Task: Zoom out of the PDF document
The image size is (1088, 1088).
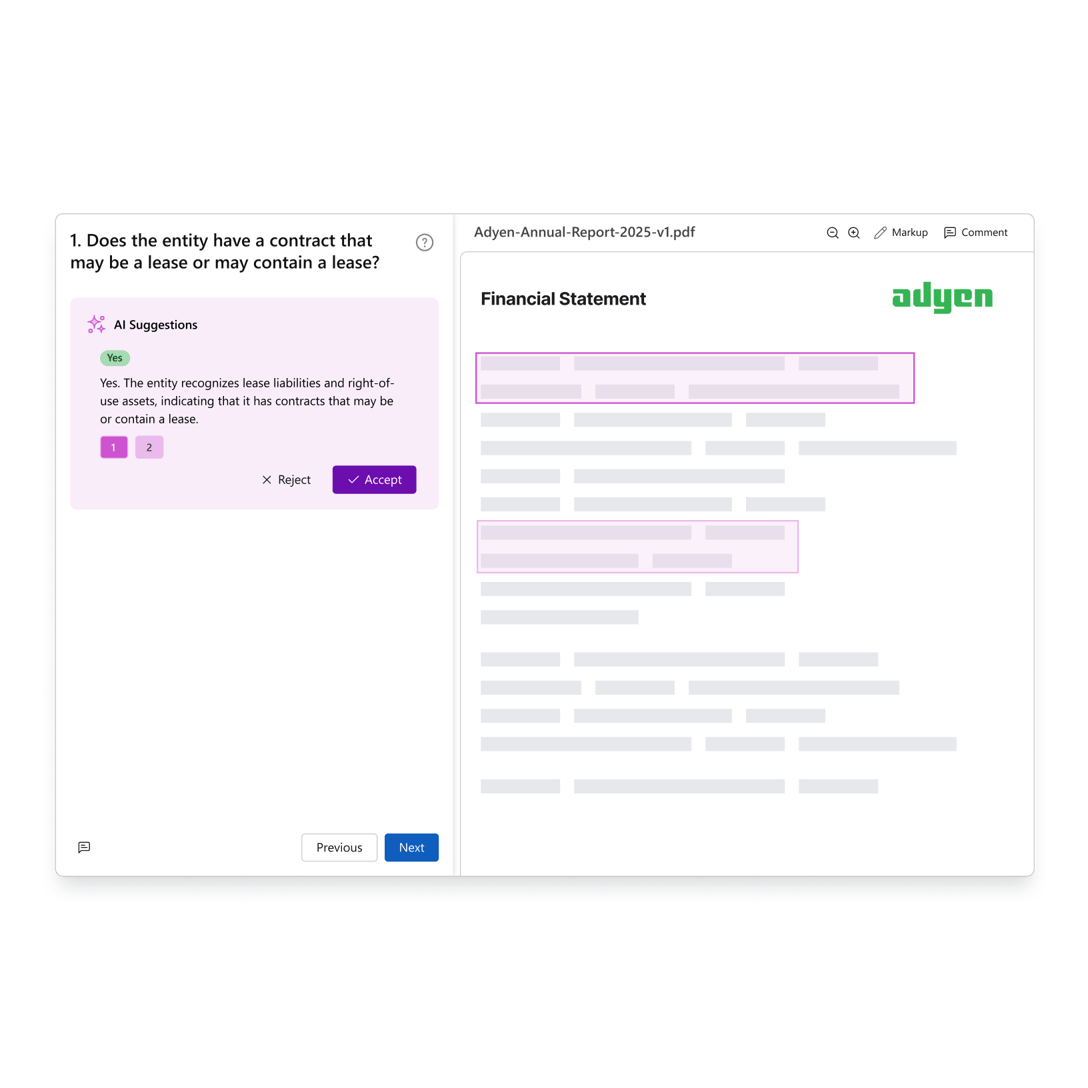Action: pos(832,233)
